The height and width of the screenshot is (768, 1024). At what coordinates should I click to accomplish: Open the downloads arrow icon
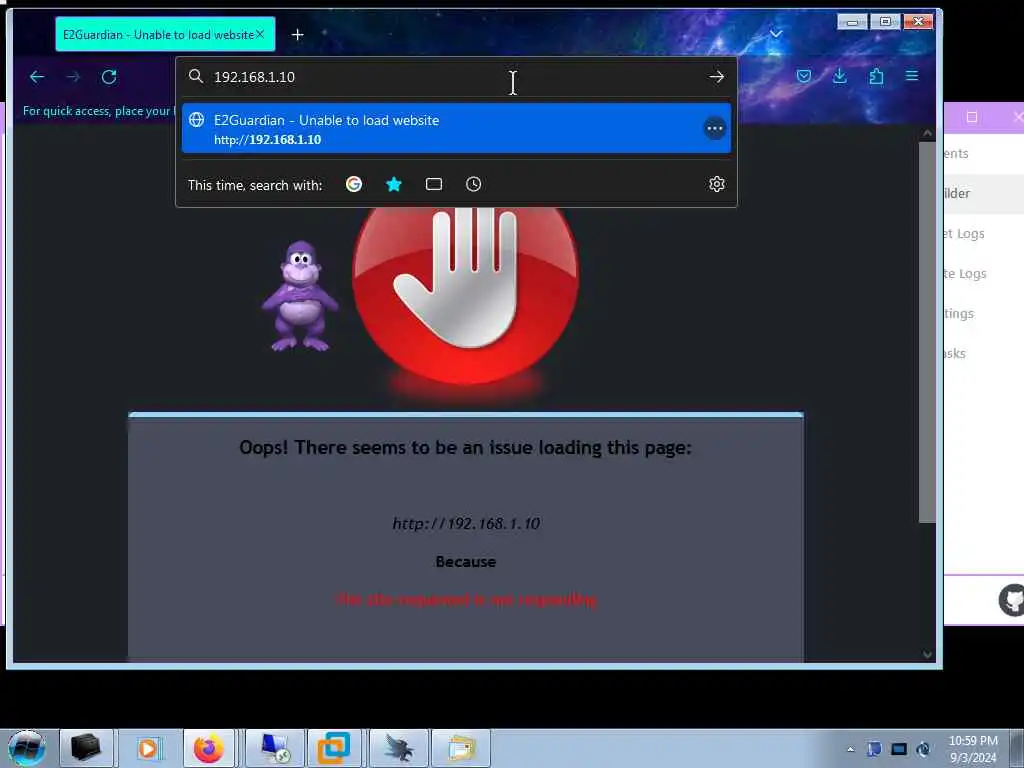pyautogui.click(x=840, y=76)
